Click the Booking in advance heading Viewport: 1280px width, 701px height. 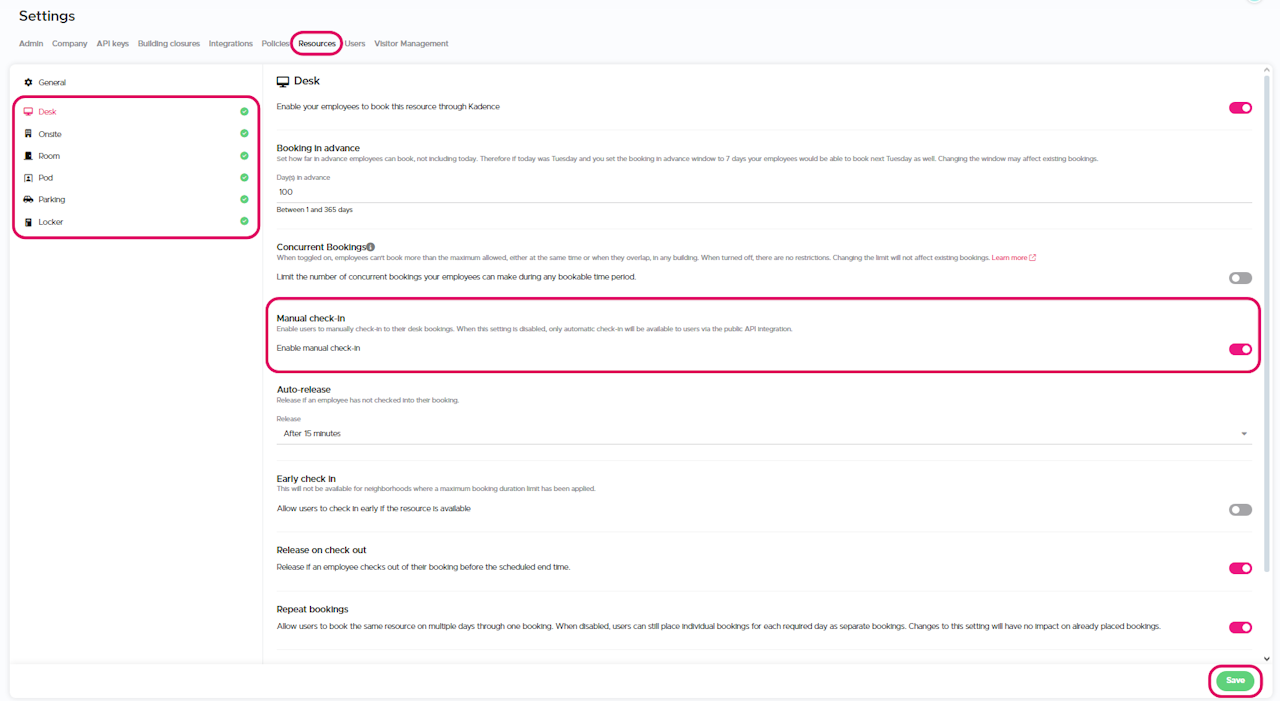click(318, 148)
